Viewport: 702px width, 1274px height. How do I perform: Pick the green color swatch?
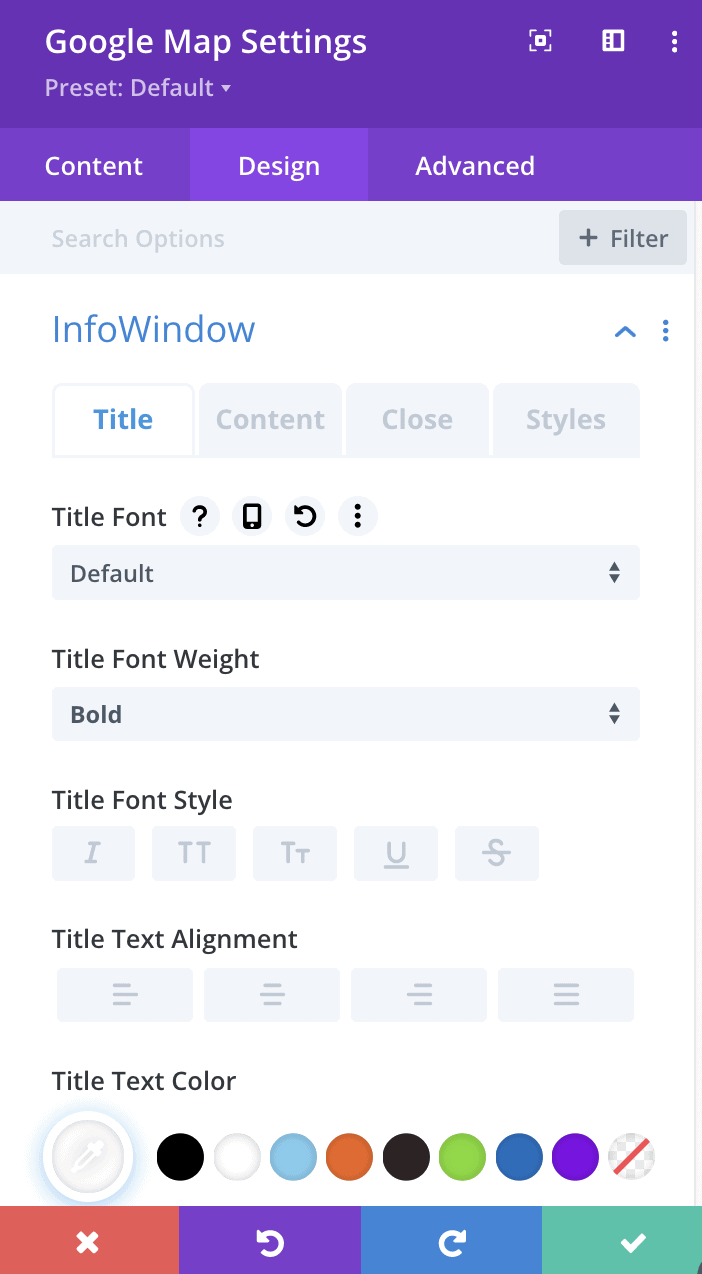click(x=462, y=1157)
